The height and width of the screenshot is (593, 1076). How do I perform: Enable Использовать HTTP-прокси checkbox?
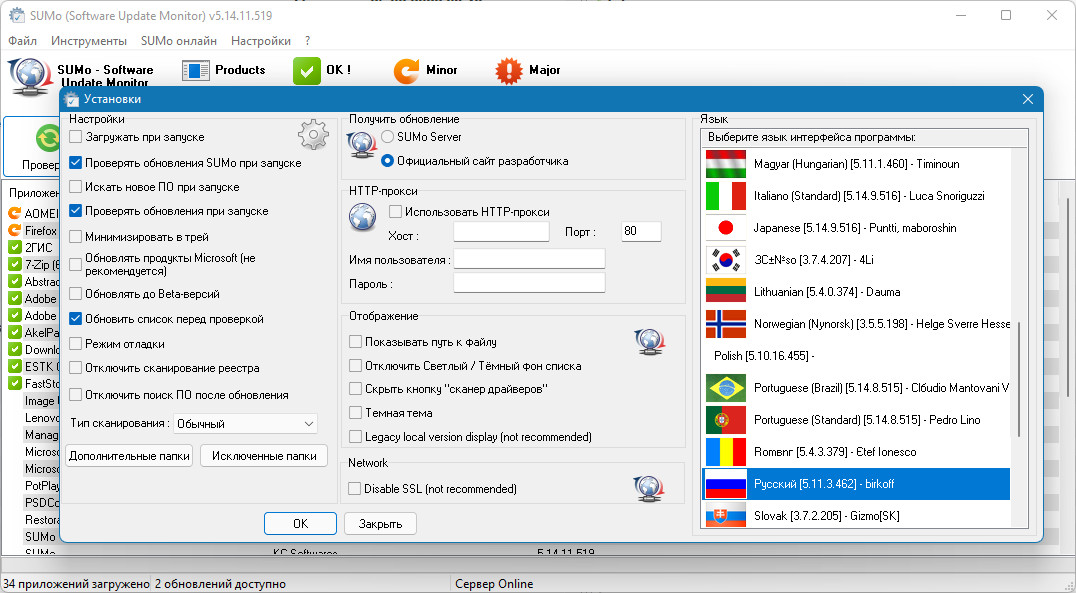click(395, 211)
